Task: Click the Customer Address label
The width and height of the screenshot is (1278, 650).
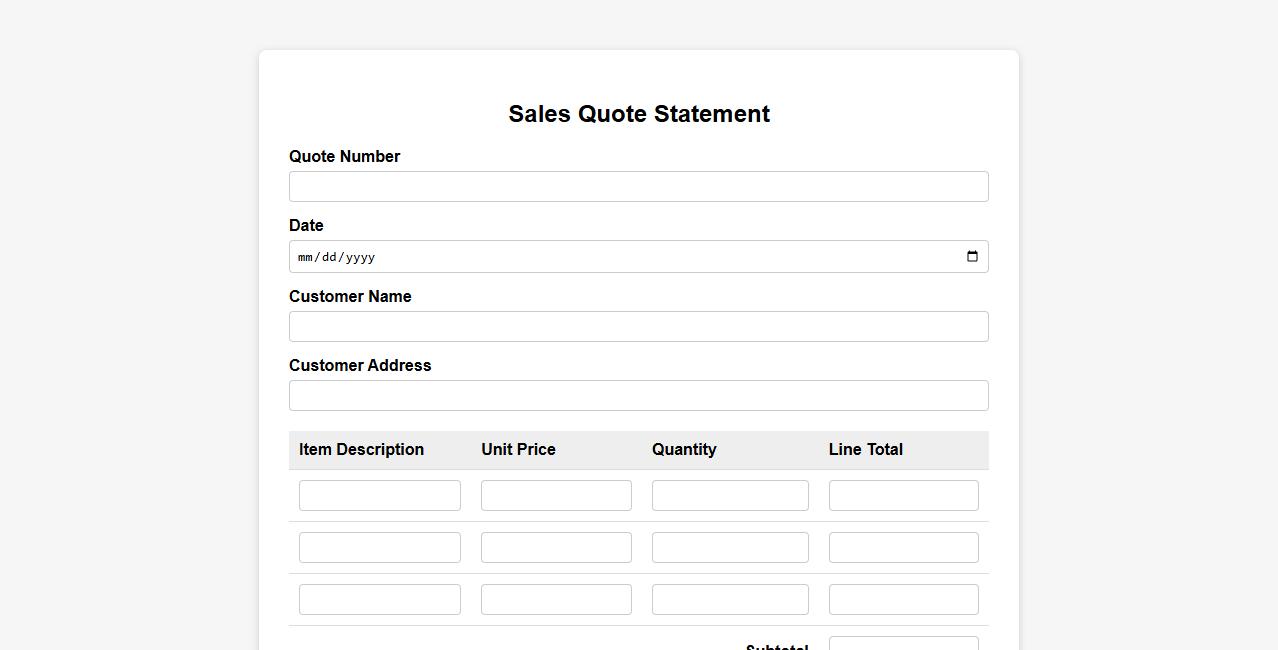Action: click(360, 366)
